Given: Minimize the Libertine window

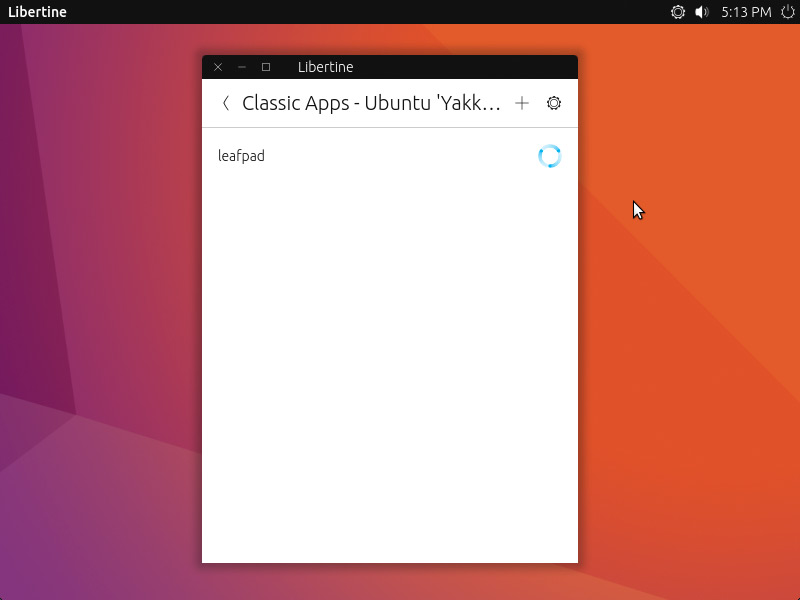Looking at the screenshot, I should tap(242, 67).
